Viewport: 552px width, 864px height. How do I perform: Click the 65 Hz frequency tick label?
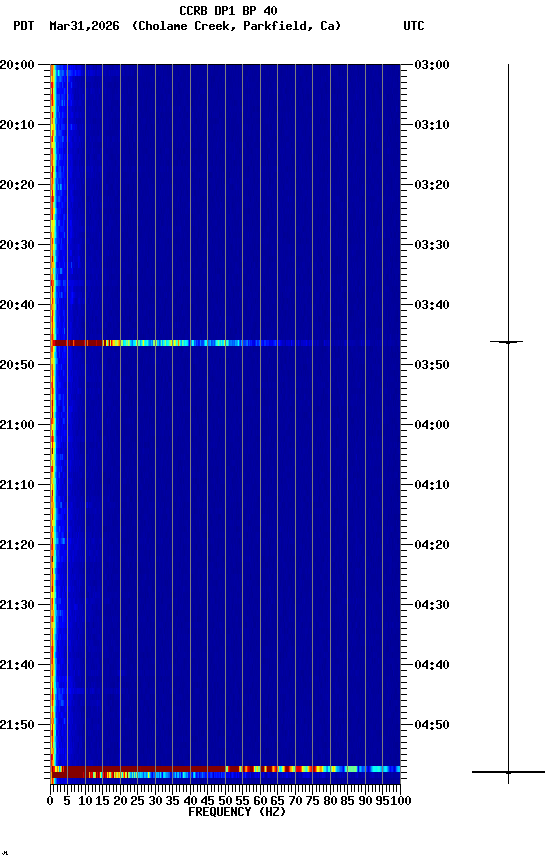[277, 801]
